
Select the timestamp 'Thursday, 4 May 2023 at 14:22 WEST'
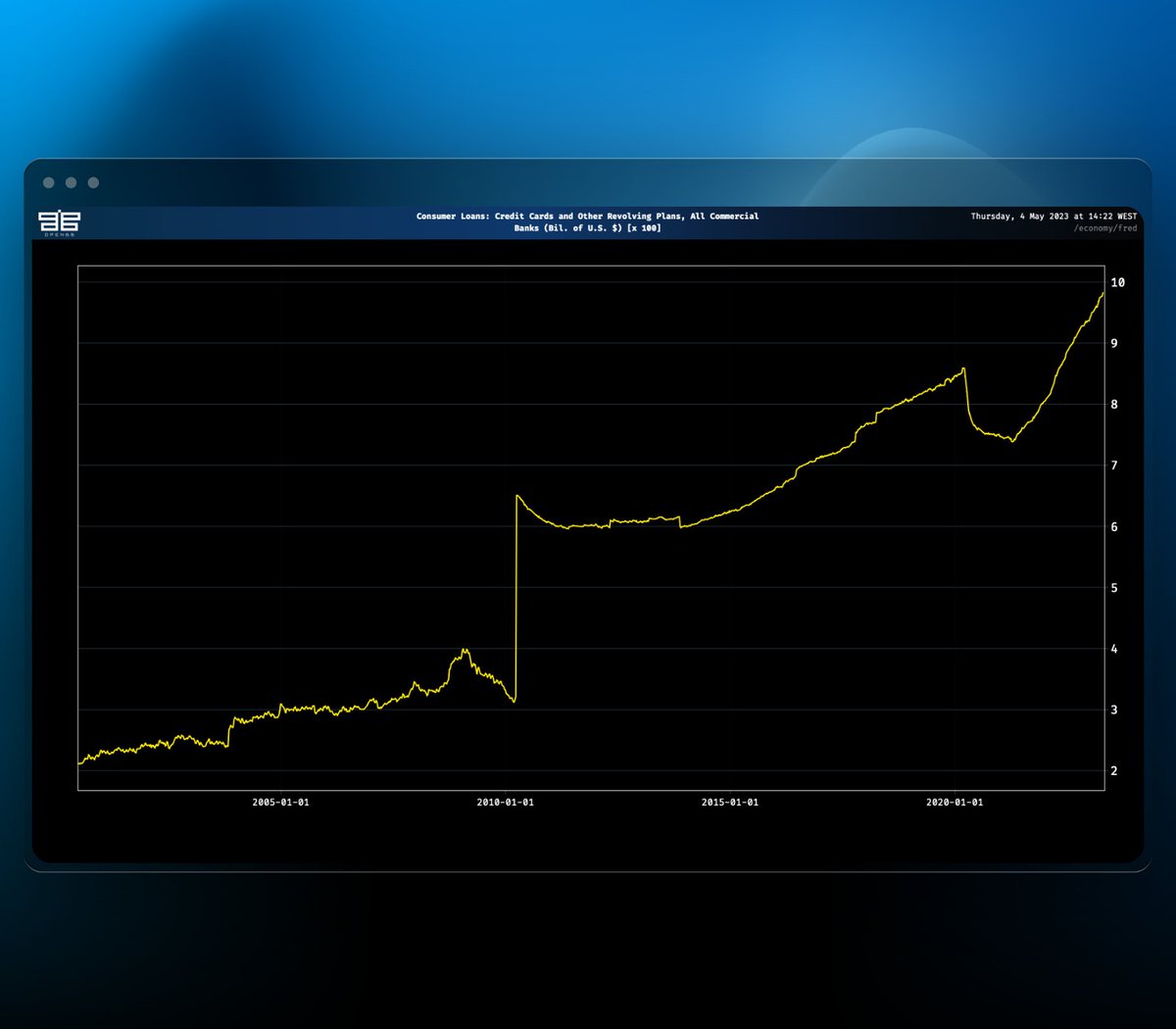point(1053,217)
